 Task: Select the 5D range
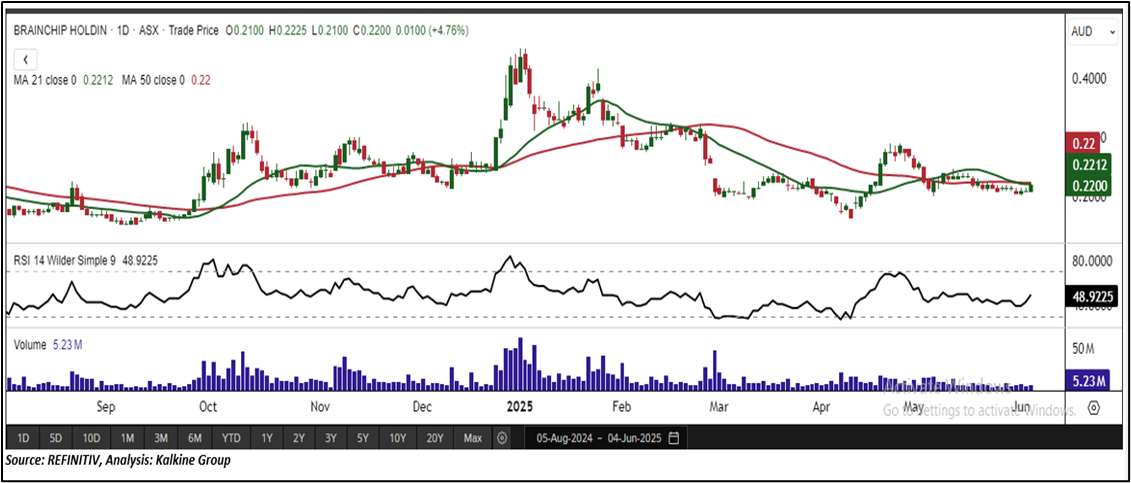(x=56, y=438)
